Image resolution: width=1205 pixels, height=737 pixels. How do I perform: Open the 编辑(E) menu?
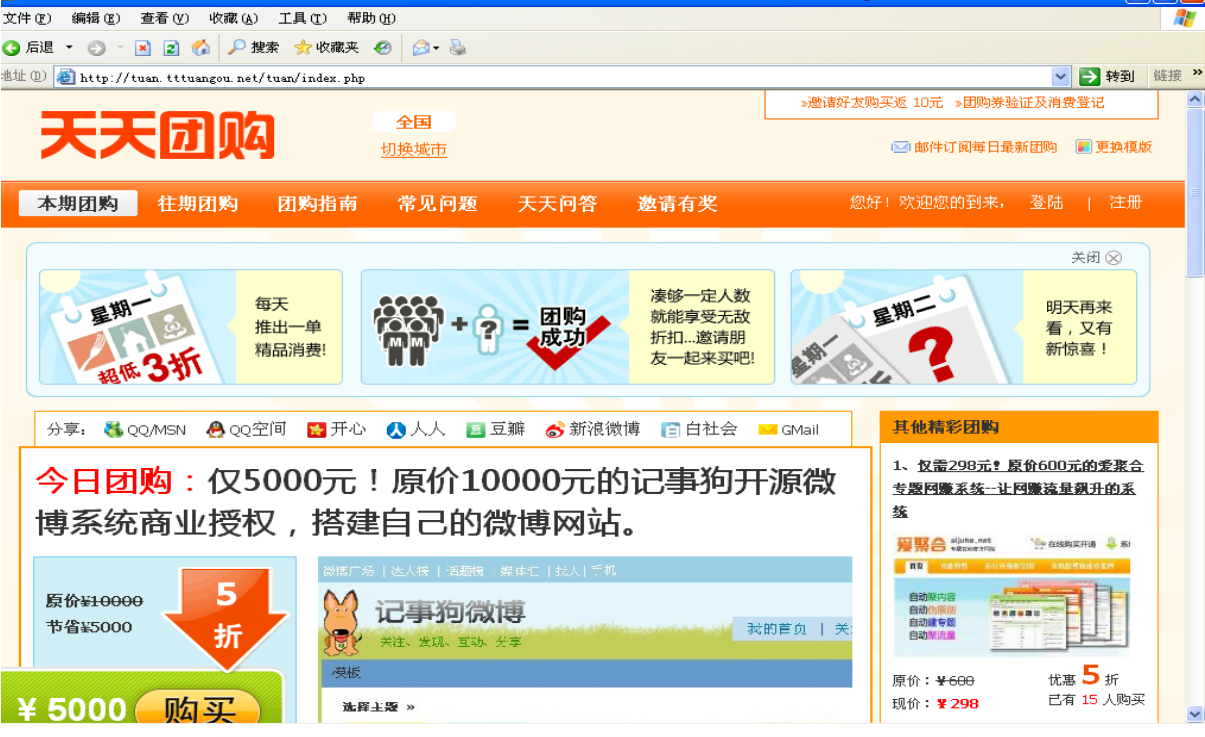pos(96,18)
